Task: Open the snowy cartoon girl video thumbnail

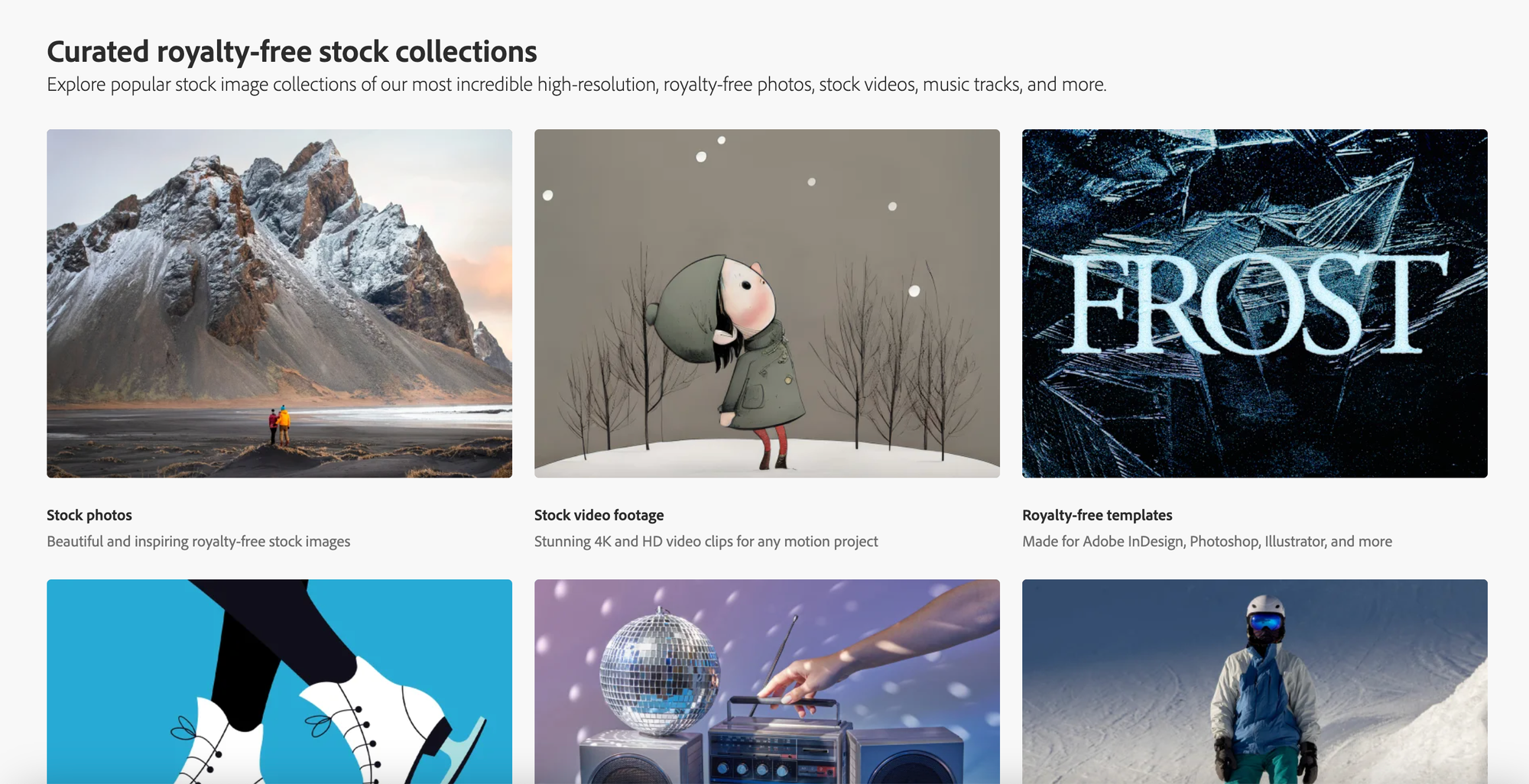Action: (x=767, y=303)
